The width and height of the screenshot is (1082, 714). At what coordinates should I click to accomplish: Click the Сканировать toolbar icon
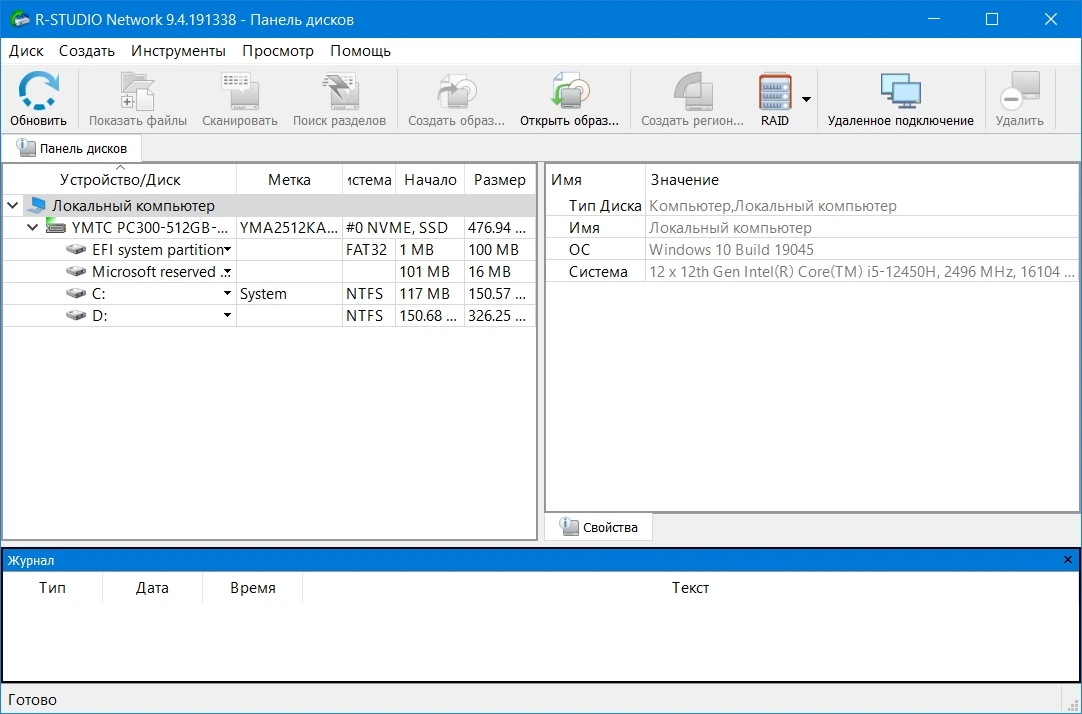click(x=239, y=90)
